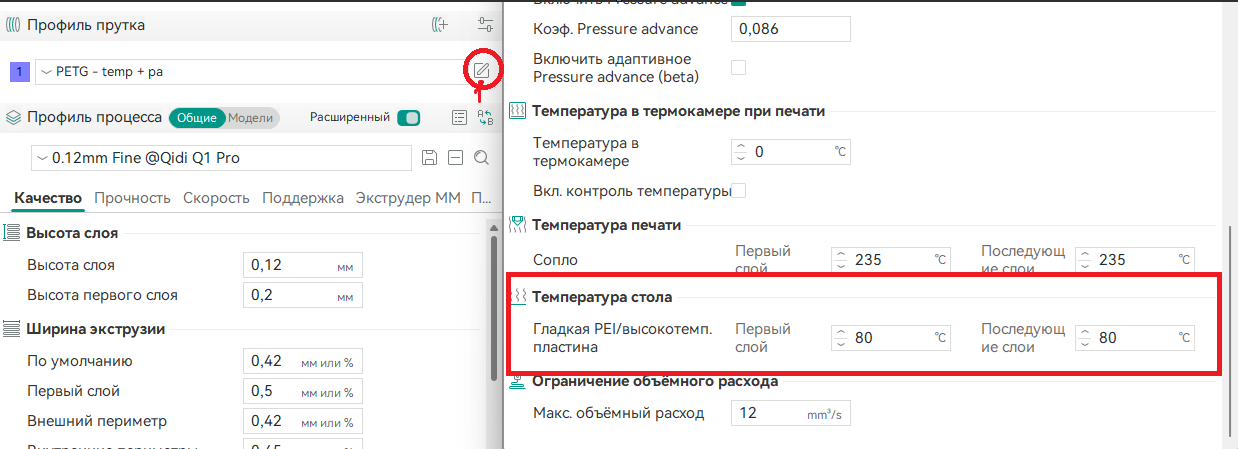Image resolution: width=1238 pixels, height=449 pixels.
Task: Click the chamber temperature value field
Action: click(x=791, y=152)
